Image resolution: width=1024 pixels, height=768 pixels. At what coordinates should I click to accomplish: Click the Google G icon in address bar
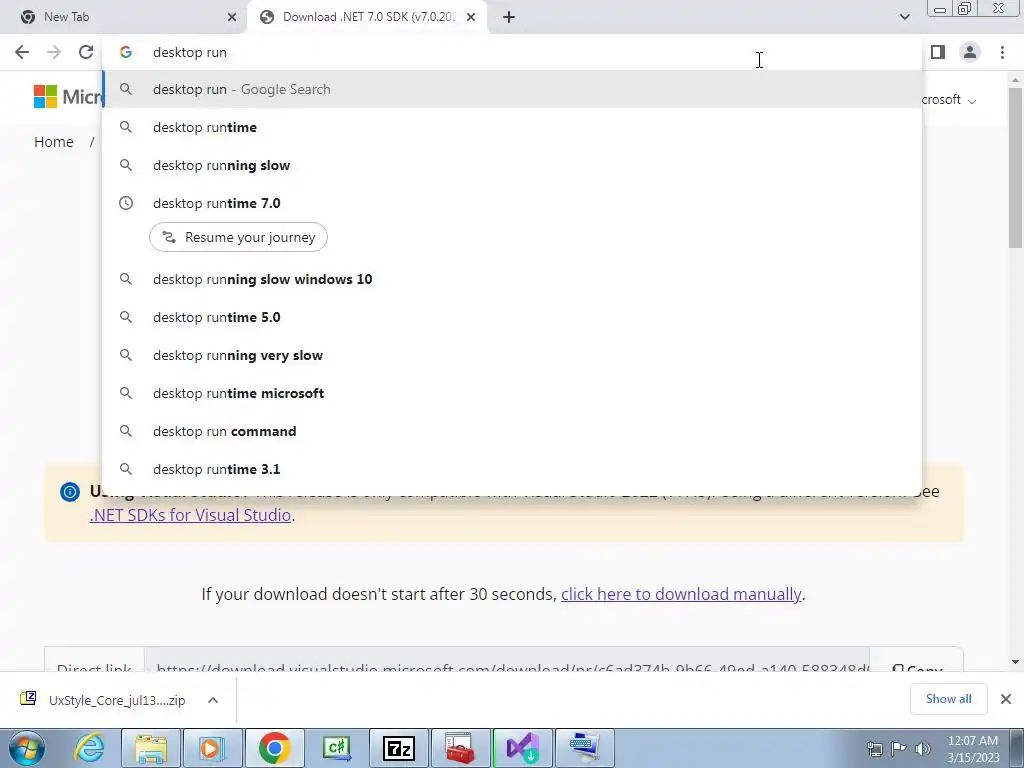[x=126, y=52]
